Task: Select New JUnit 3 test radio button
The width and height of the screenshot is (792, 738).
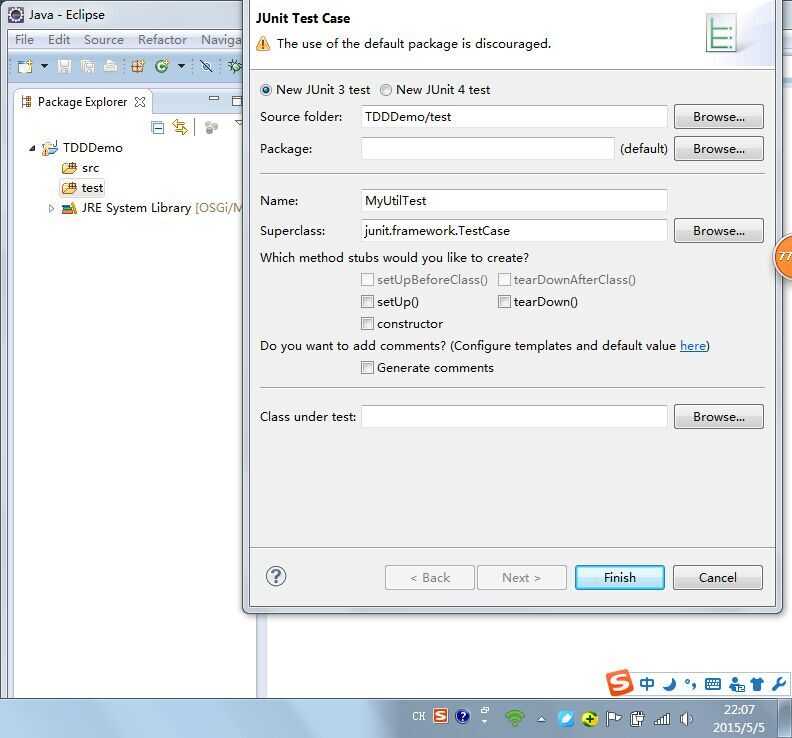Action: (x=266, y=90)
